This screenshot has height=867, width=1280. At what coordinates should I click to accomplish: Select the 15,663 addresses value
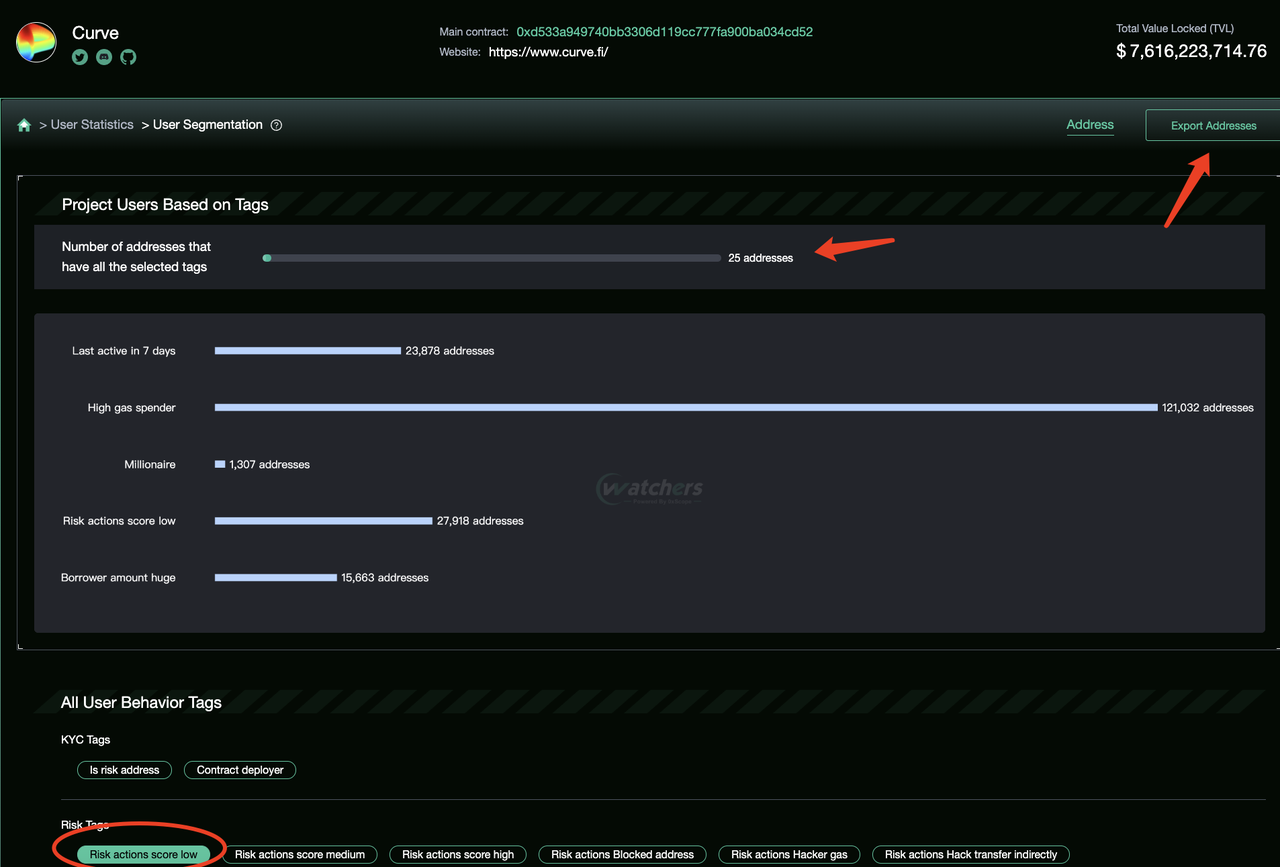click(385, 578)
